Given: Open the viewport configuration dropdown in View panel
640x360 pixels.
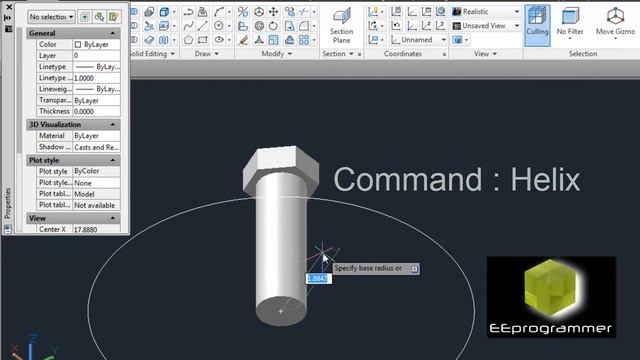Looking at the screenshot, I should click(460, 40).
